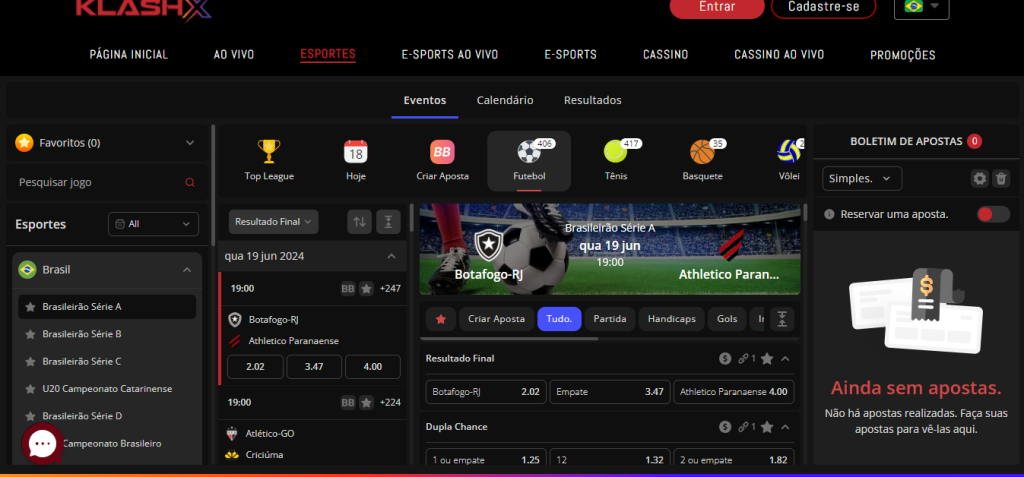
Task: Select 1 ou empate 1.25 odds
Action: (x=486, y=457)
